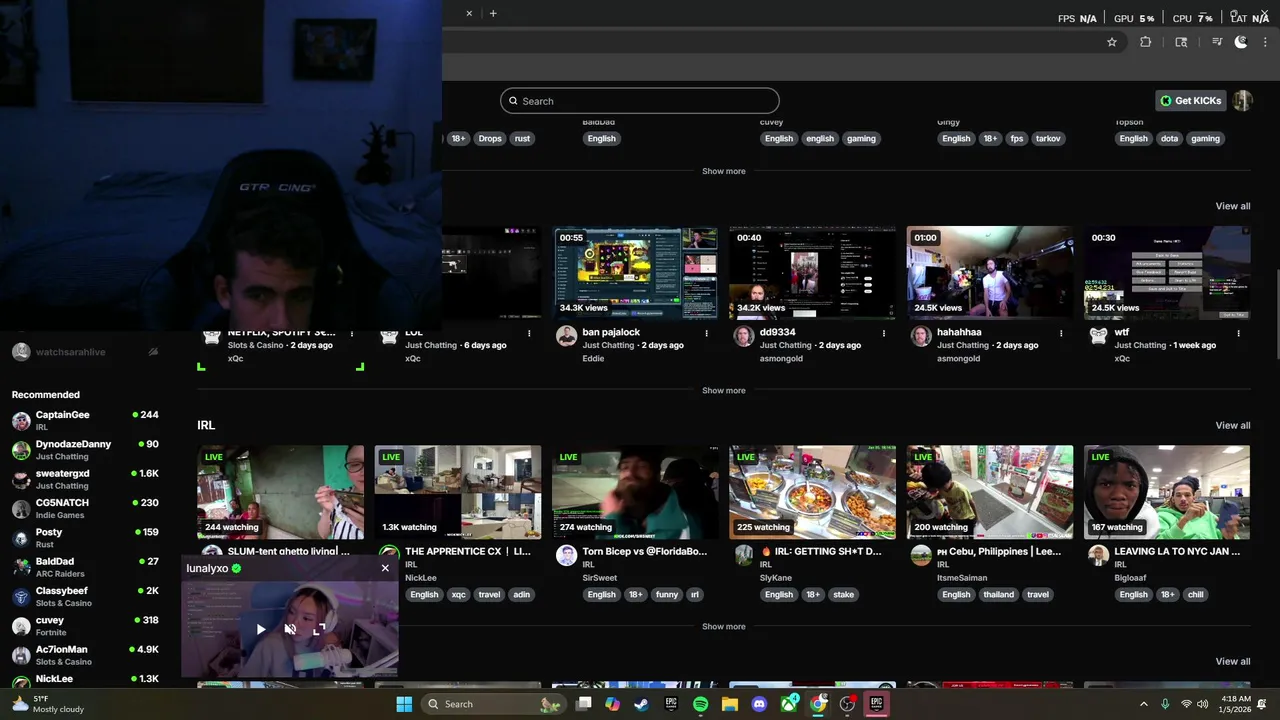
Task: Bookmark this page with the star icon
Action: pyautogui.click(x=1111, y=42)
